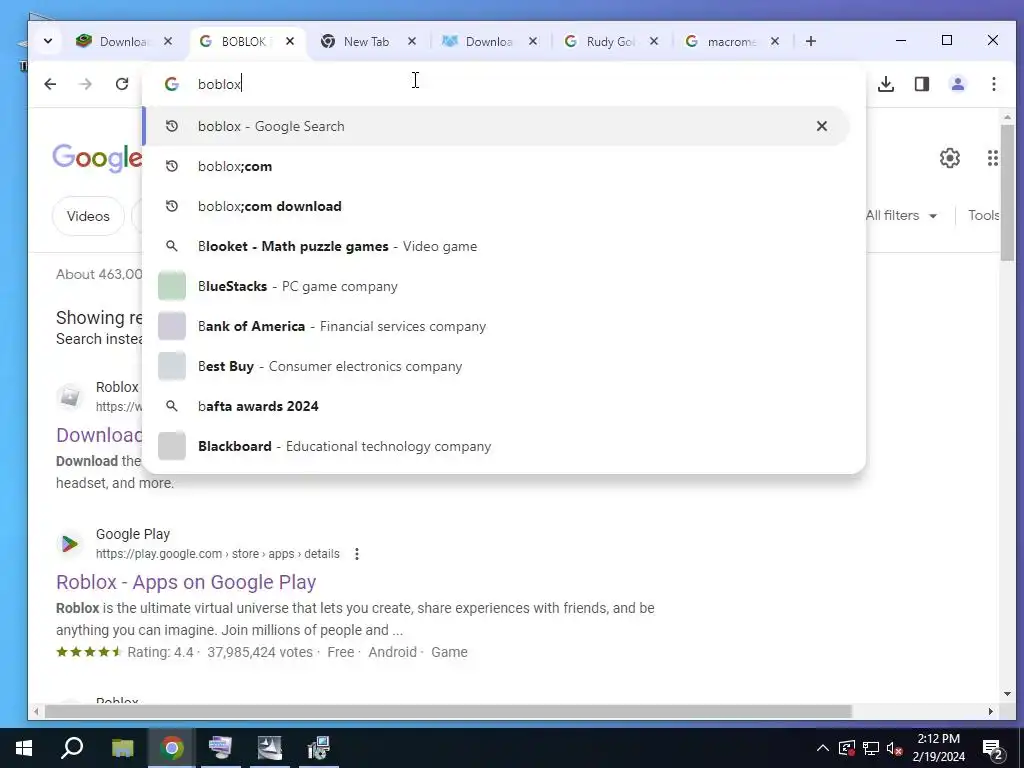Choose the BlueStacks suggestion
The image size is (1024, 768).
tap(496, 286)
